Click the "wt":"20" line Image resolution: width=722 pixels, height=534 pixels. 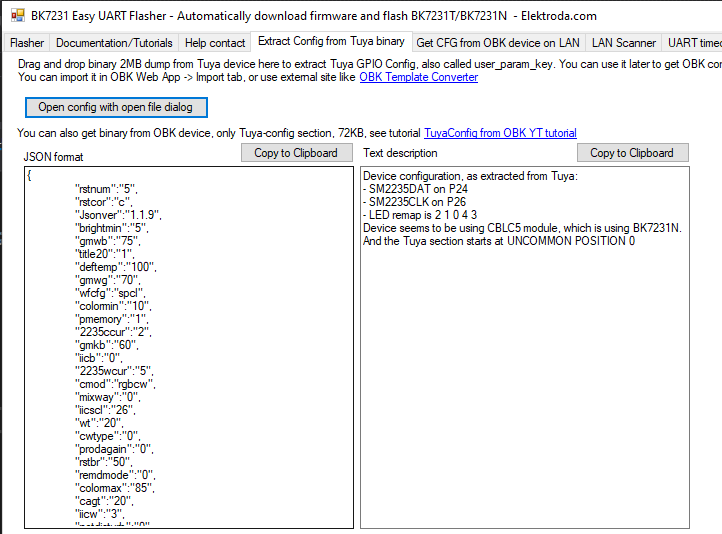(x=99, y=423)
